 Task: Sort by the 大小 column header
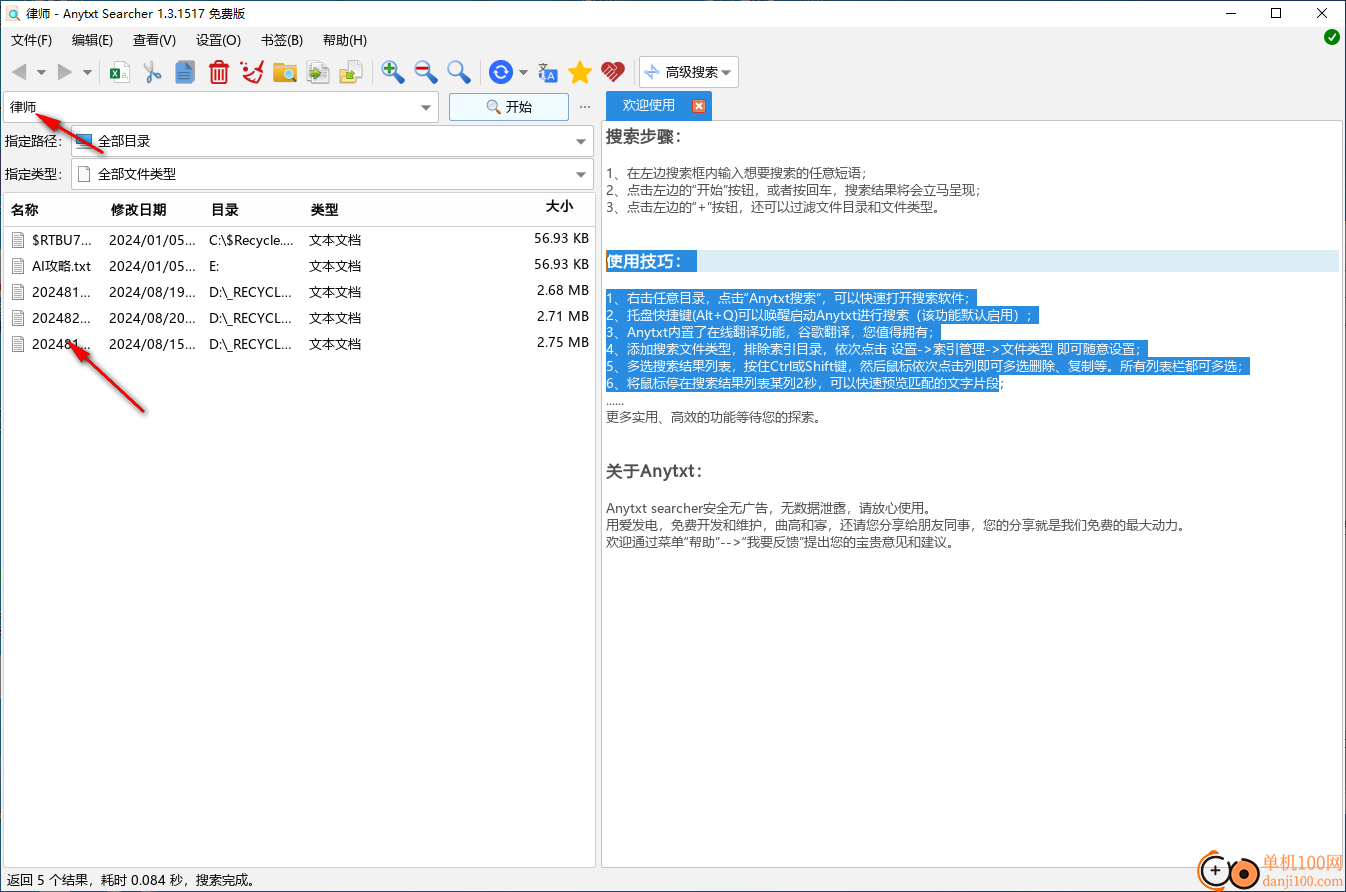[559, 207]
